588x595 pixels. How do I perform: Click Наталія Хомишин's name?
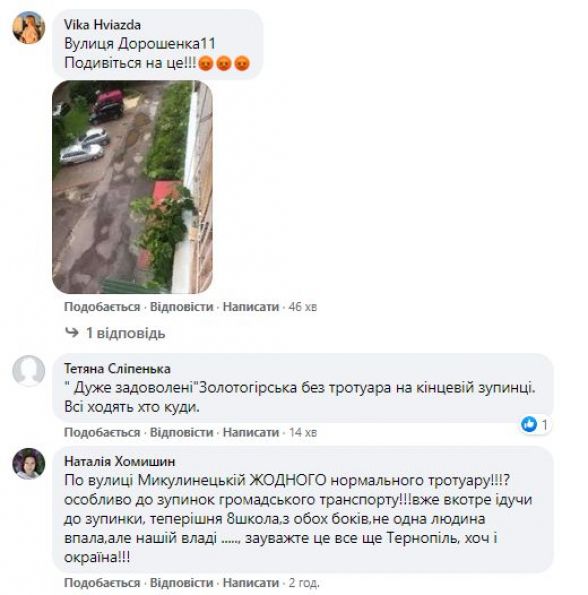119,461
